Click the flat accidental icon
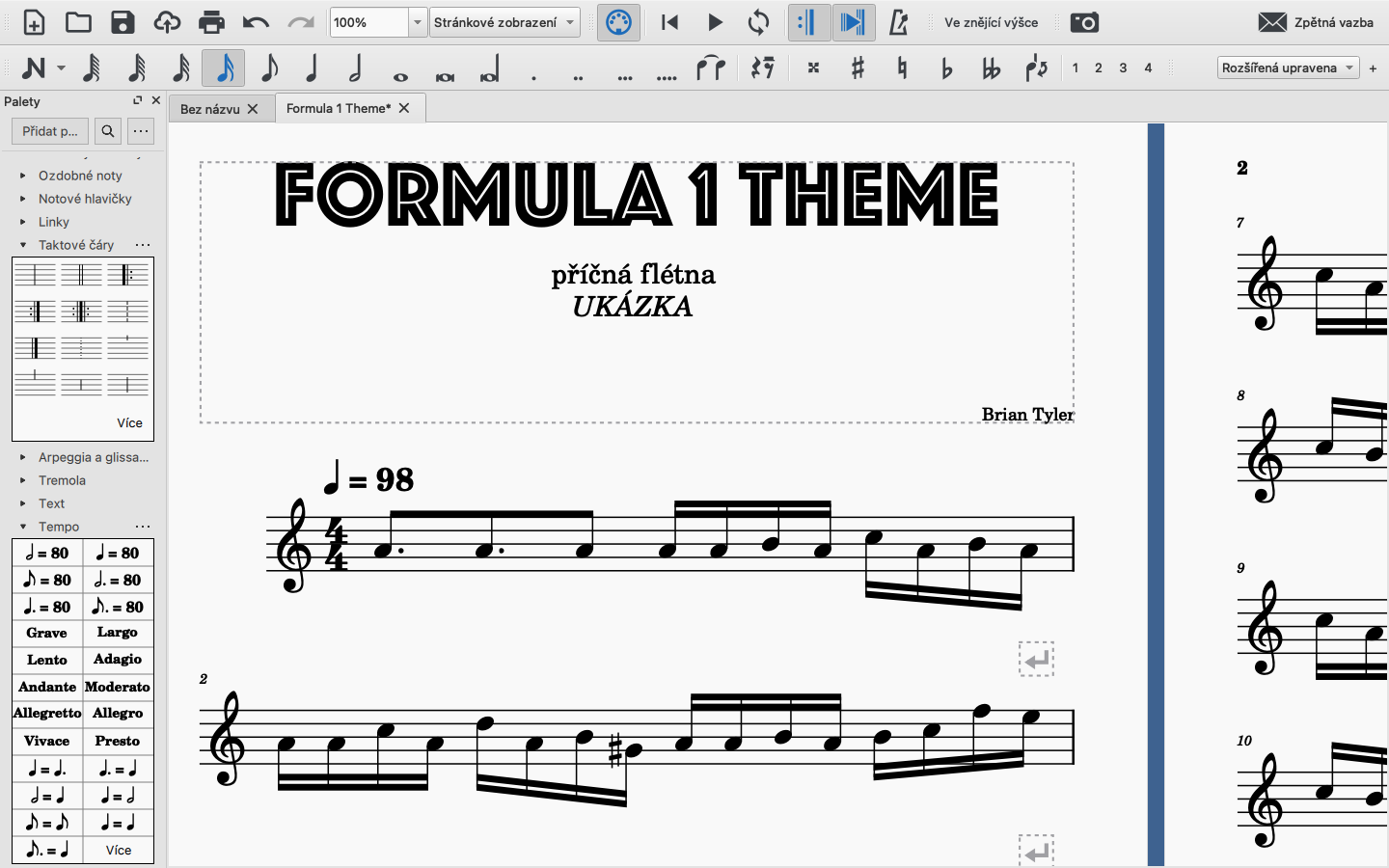The width and height of the screenshot is (1389, 868). pyautogui.click(x=946, y=68)
